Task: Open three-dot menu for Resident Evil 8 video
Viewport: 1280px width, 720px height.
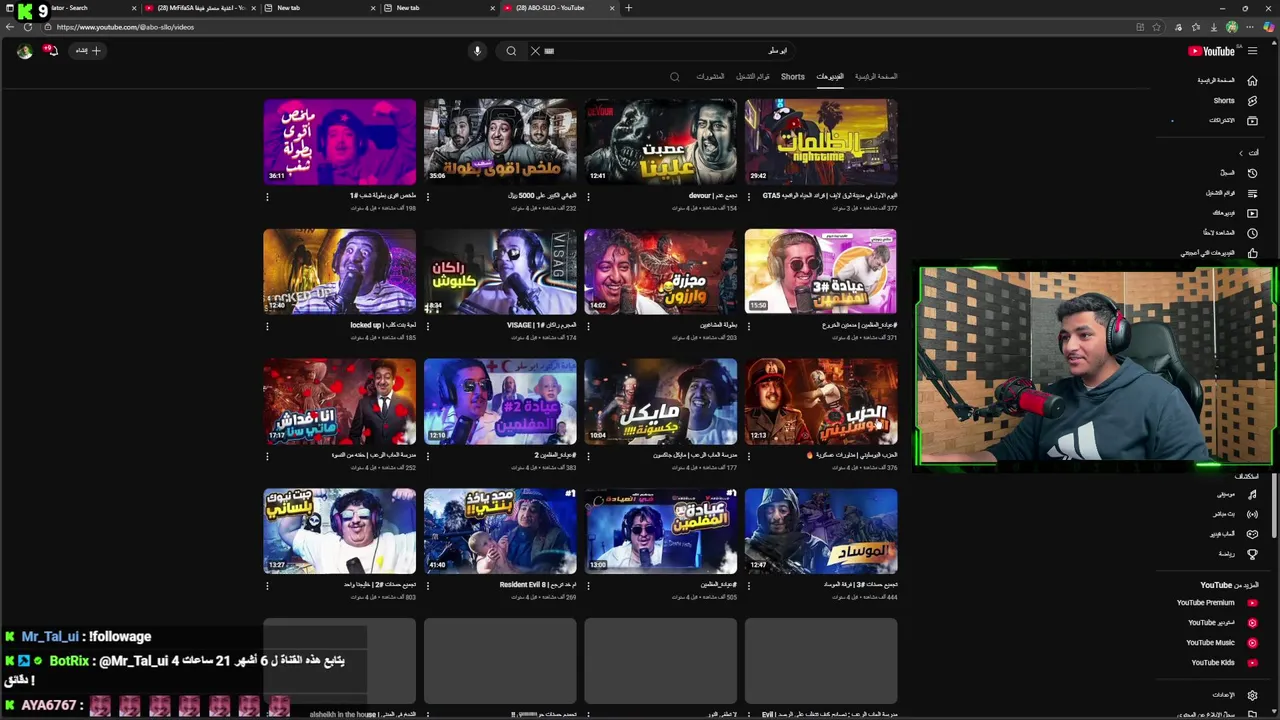Action: pos(428,586)
